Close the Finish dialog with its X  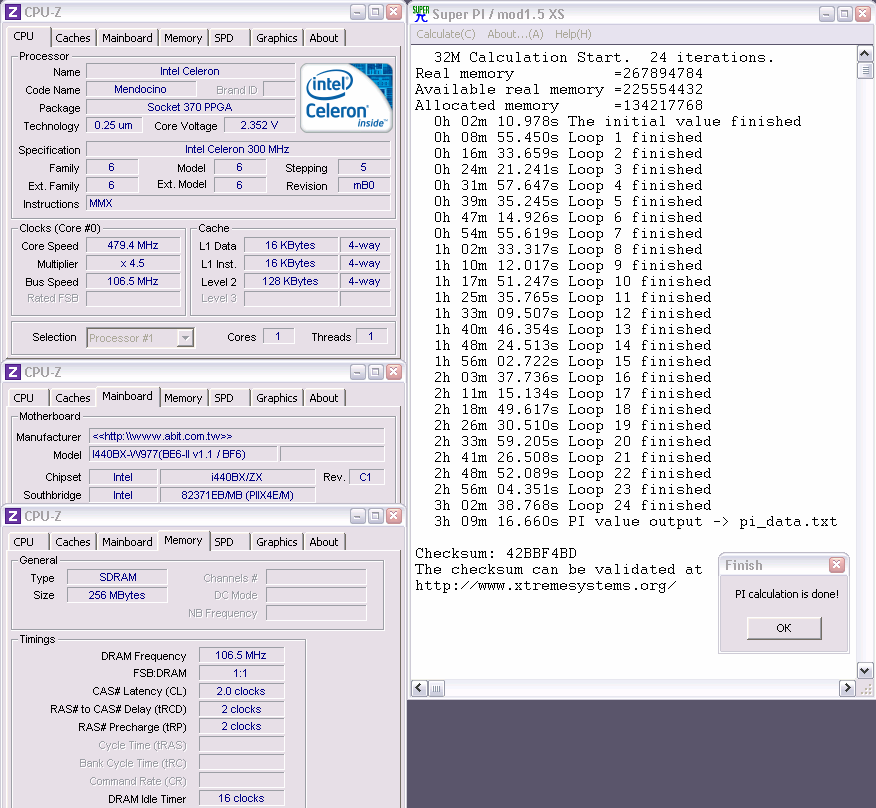click(836, 565)
